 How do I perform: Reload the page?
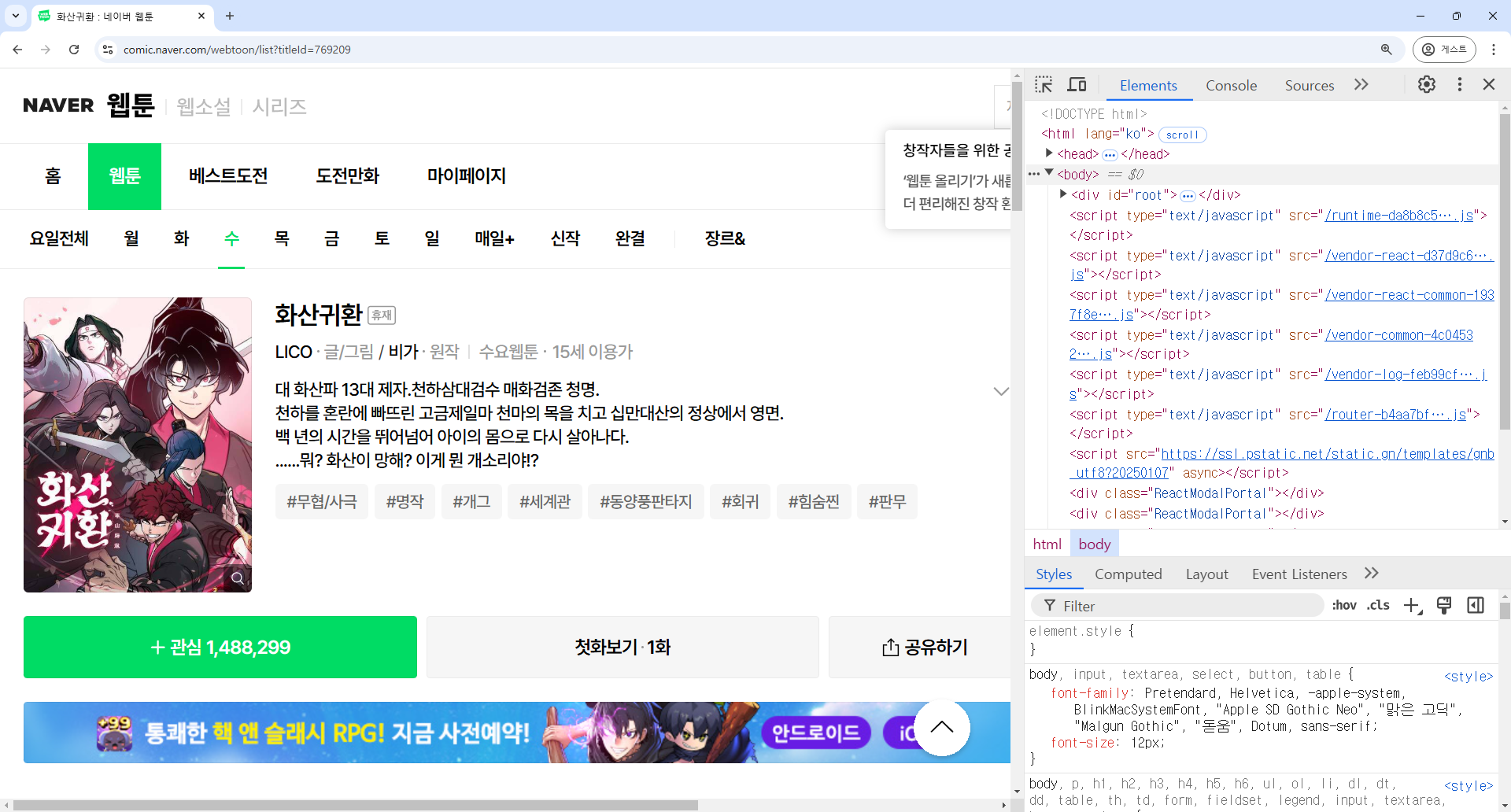[x=74, y=50]
